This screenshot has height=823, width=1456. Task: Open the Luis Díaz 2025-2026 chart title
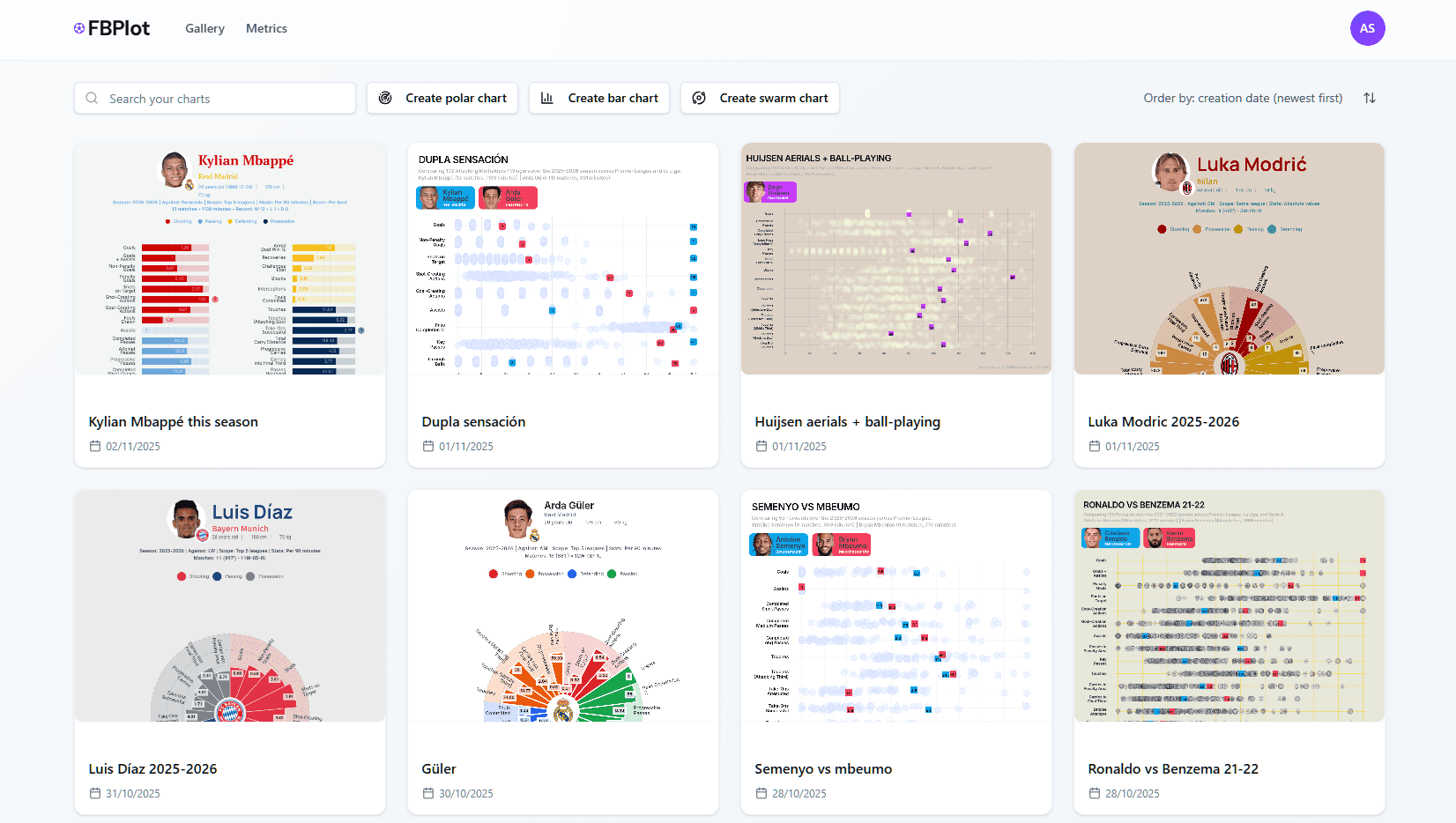tap(152, 769)
